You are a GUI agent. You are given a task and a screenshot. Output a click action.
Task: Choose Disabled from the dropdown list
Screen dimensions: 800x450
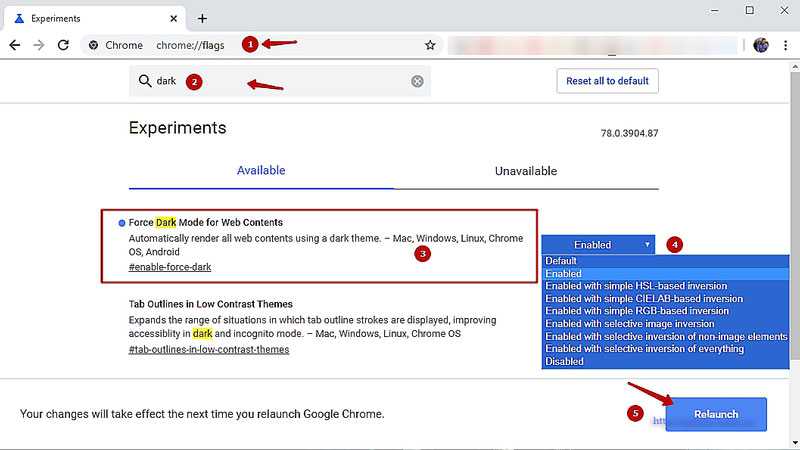[665, 361]
